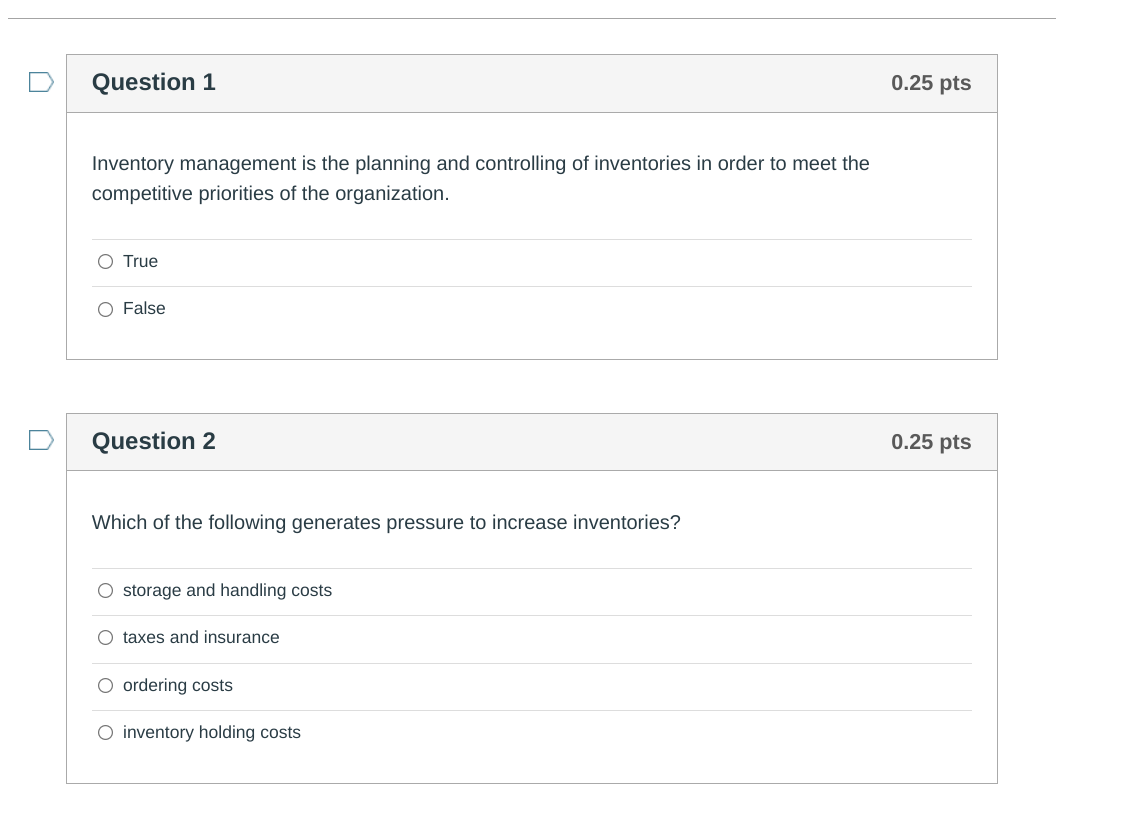
Task: Click the divider line above the True option
Action: point(530,238)
